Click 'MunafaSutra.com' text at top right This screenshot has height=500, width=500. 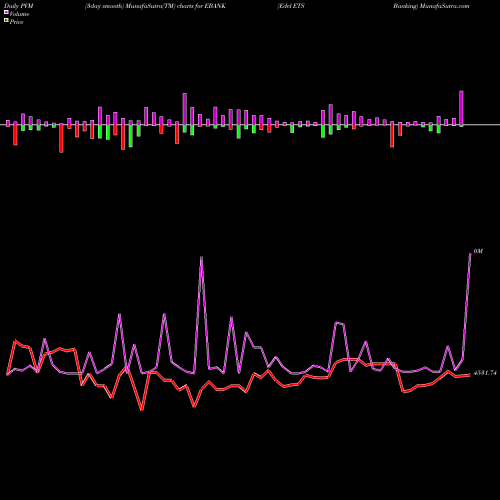point(445,6)
